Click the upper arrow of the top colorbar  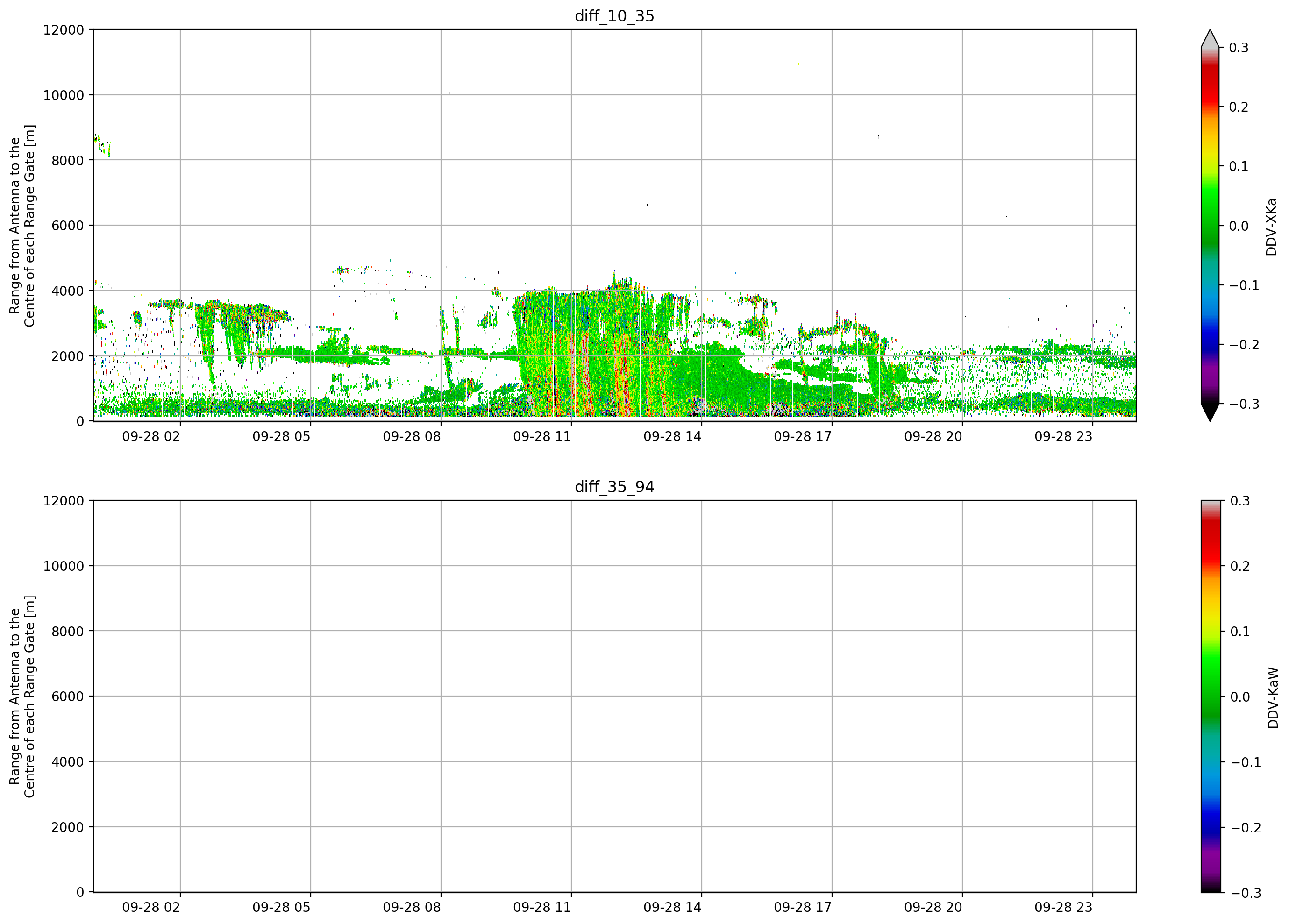(x=1210, y=39)
